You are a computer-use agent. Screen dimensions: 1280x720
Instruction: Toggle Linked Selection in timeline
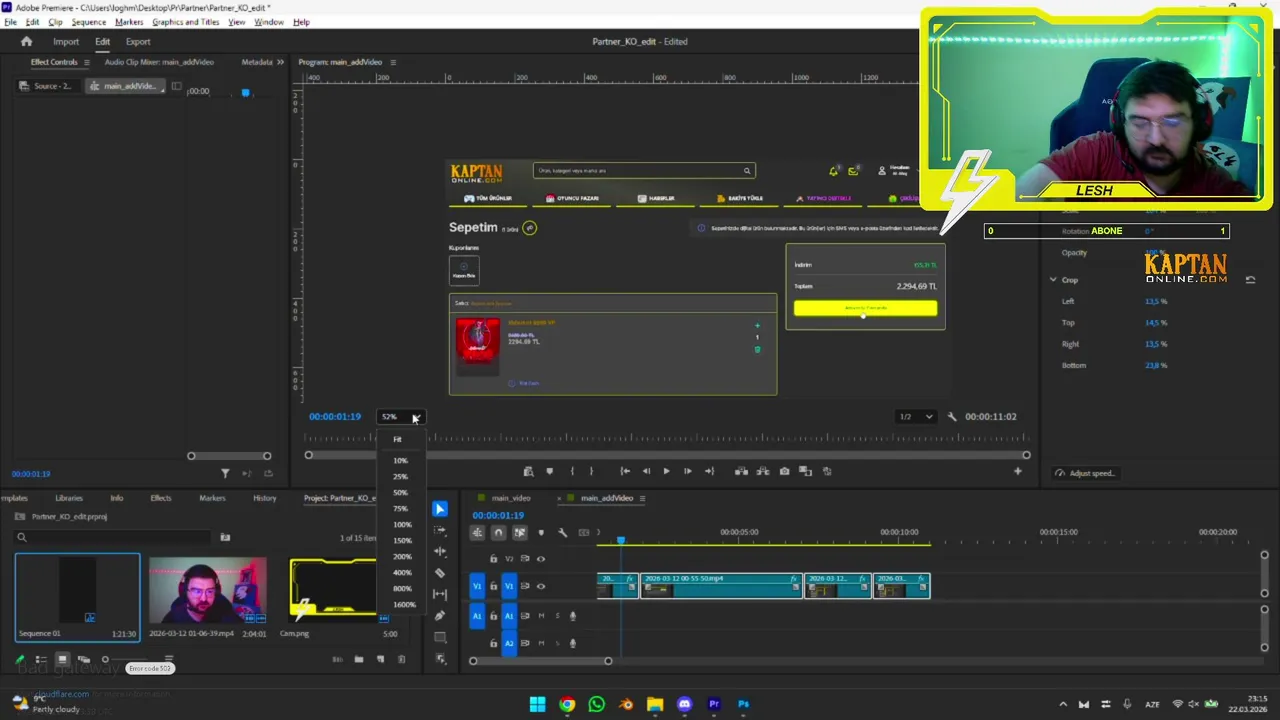519,532
